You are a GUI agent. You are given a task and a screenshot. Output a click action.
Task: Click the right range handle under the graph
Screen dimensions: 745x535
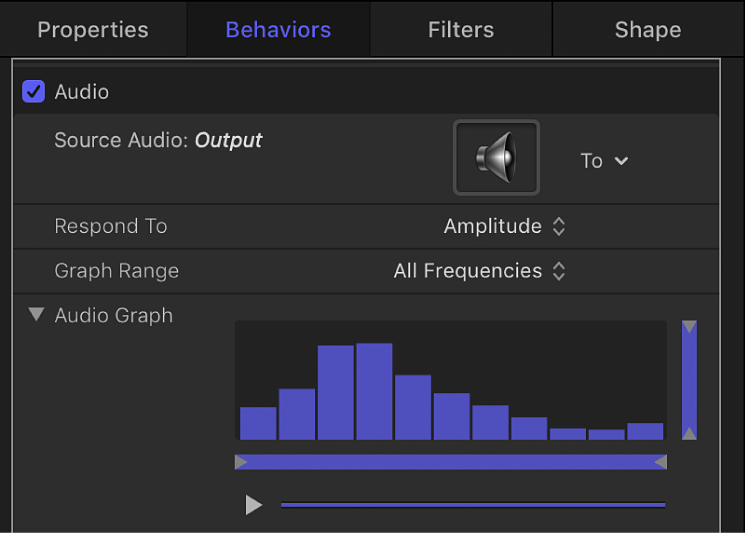point(660,462)
